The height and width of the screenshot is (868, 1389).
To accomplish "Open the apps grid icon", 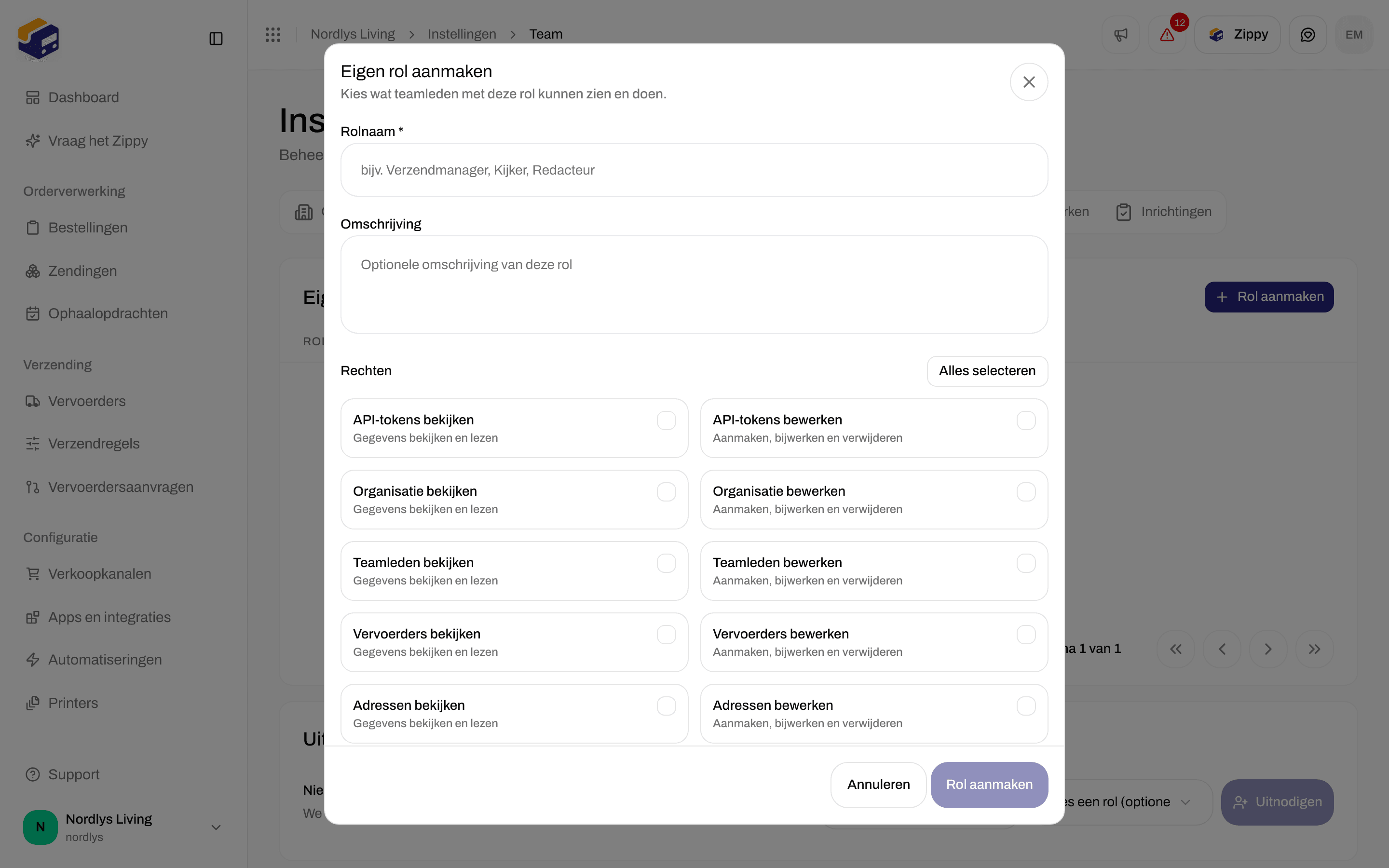I will point(272,34).
